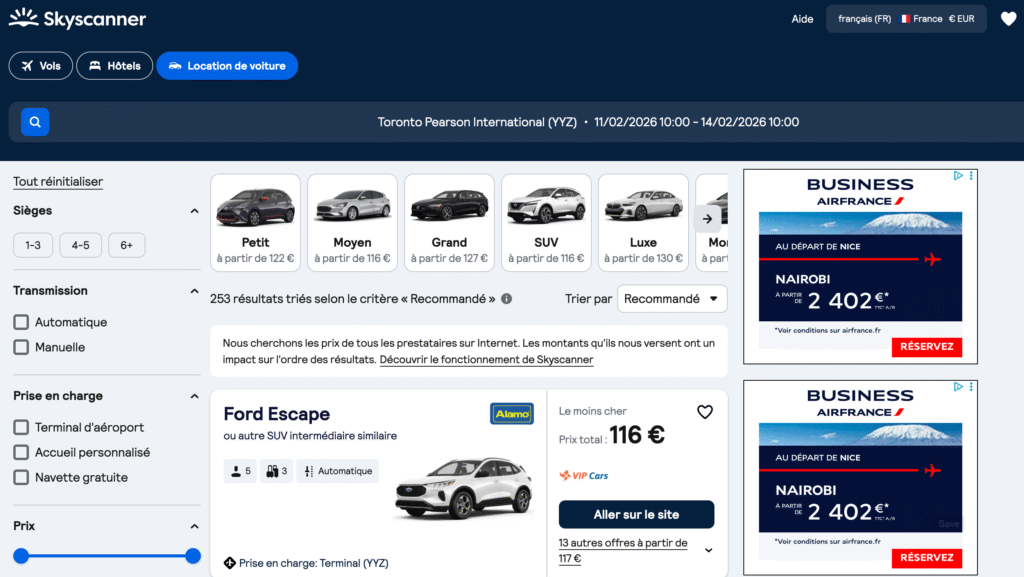Choose the Grand car category

pyautogui.click(x=449, y=223)
